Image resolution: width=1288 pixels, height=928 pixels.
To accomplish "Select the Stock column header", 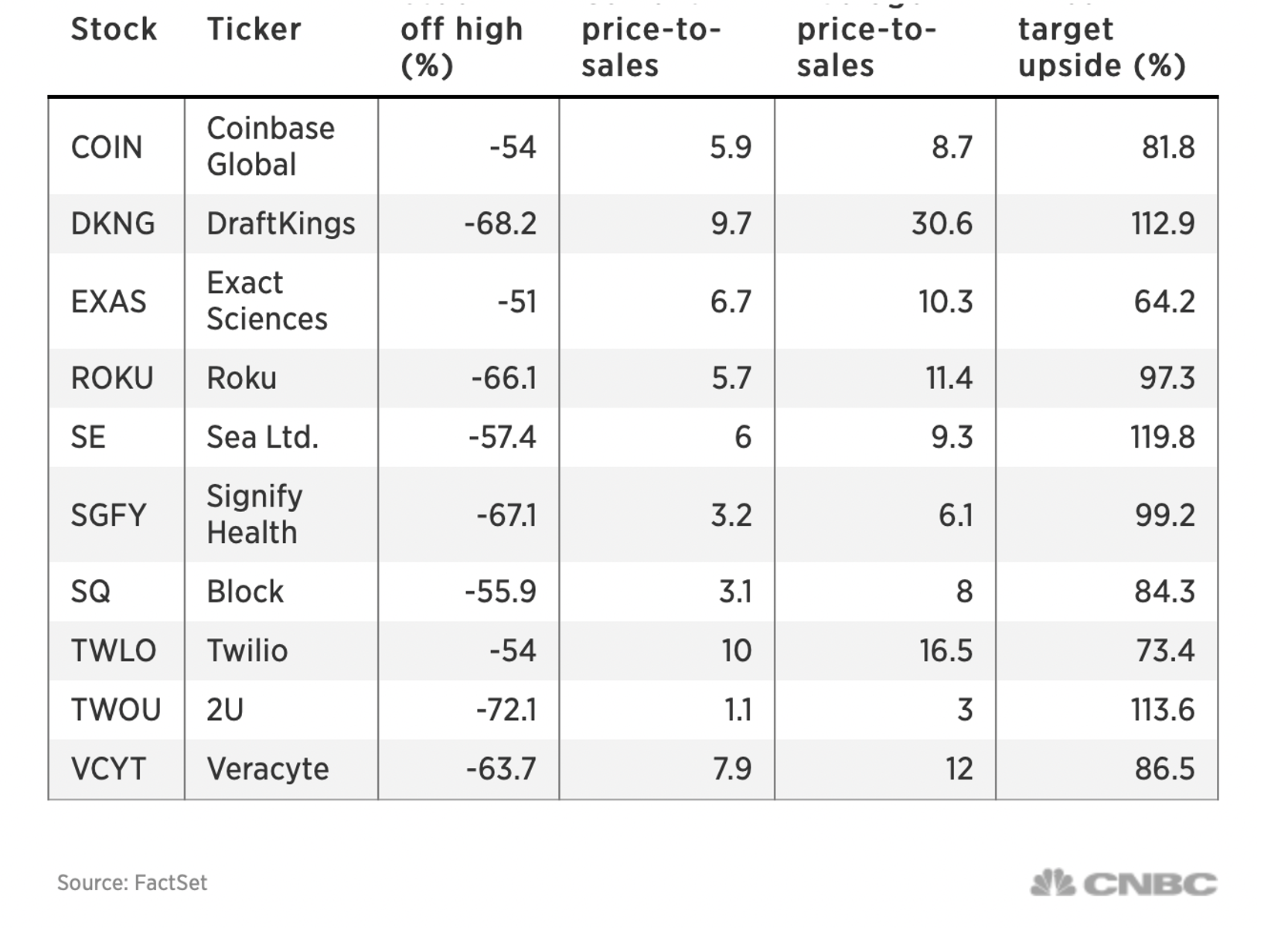I will pyautogui.click(x=114, y=29).
